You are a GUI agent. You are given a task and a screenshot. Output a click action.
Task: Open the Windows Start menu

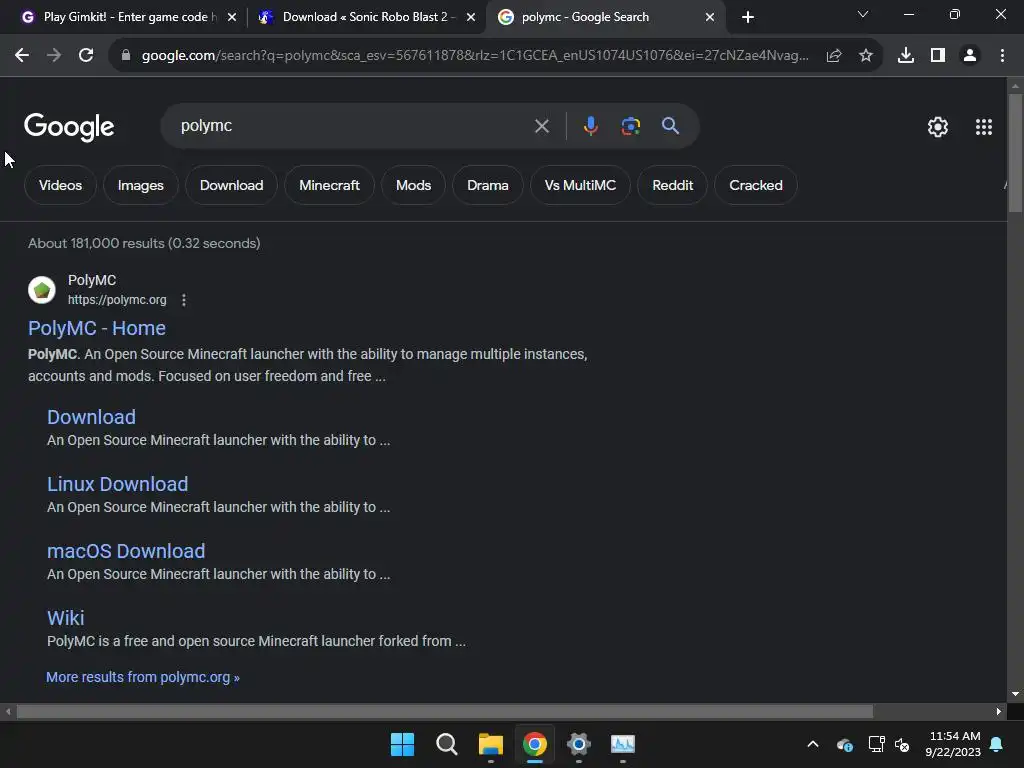[x=402, y=744]
